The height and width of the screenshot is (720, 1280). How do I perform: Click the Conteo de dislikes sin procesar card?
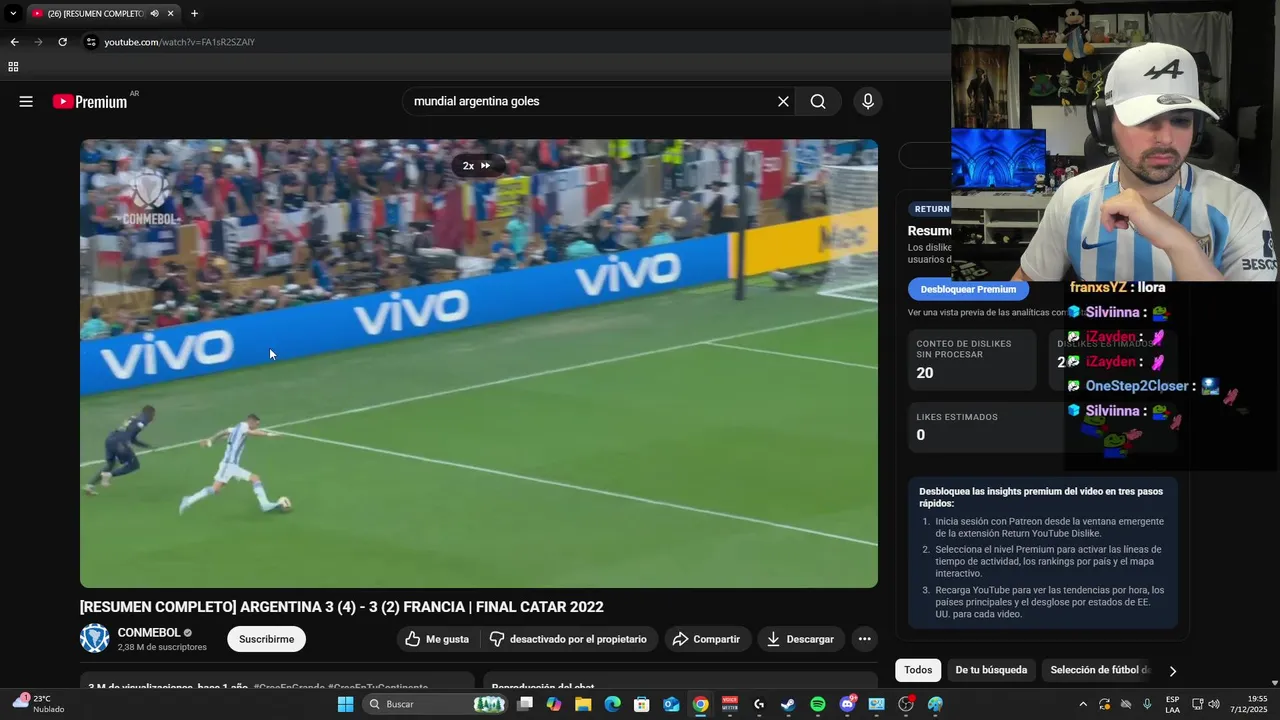tap(971, 359)
